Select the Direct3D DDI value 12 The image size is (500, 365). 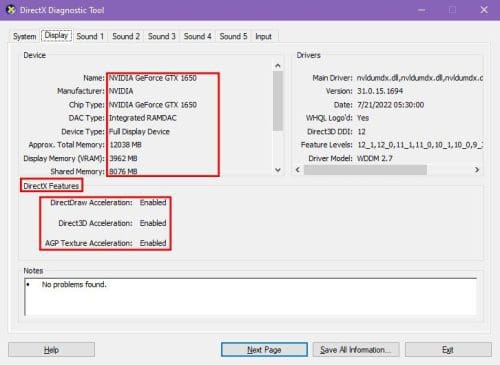tap(361, 132)
